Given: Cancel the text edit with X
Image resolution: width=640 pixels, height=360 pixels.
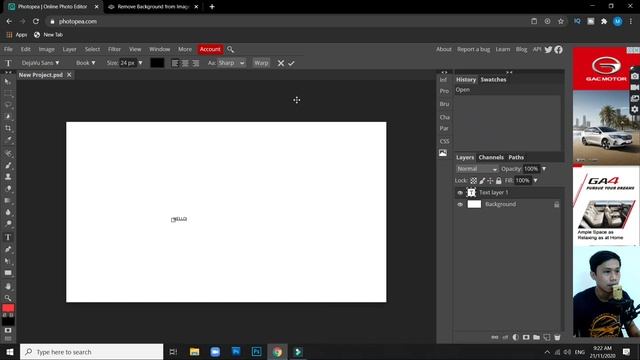Looking at the screenshot, I should coord(280,63).
